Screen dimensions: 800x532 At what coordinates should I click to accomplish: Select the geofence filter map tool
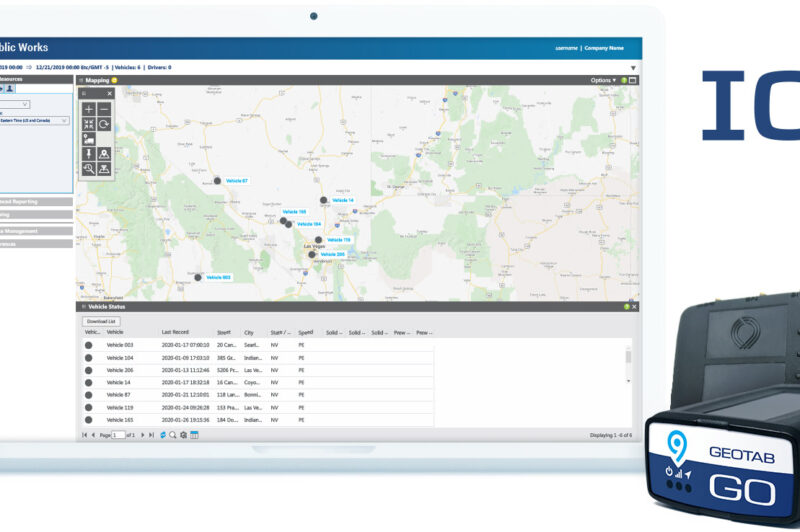coord(104,169)
